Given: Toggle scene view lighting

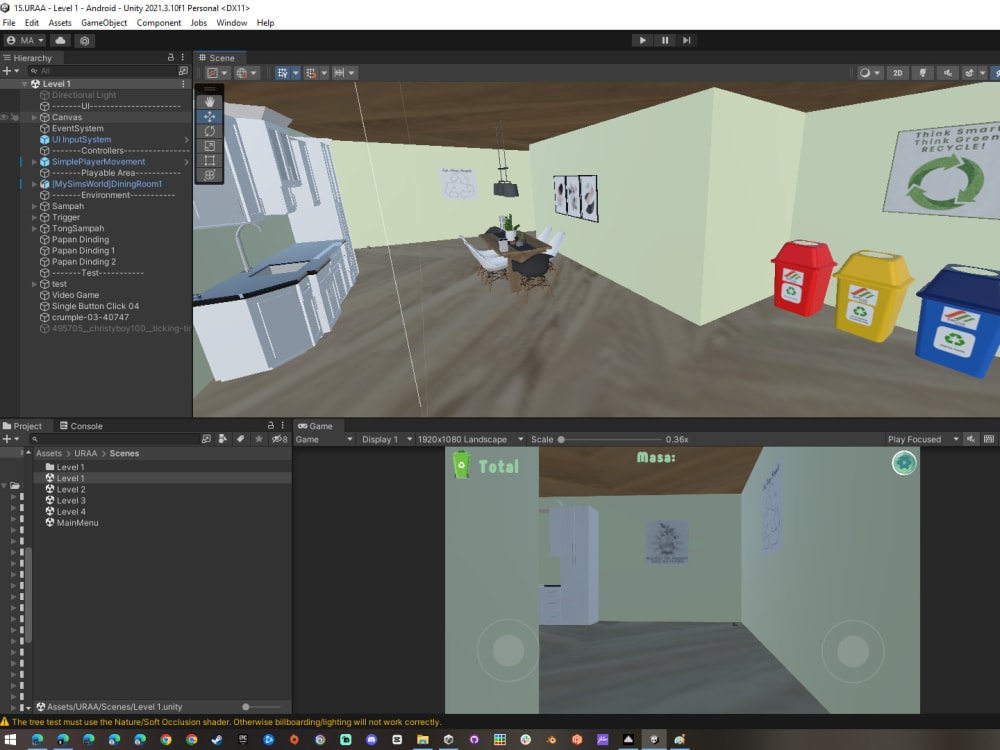Looking at the screenshot, I should [922, 73].
